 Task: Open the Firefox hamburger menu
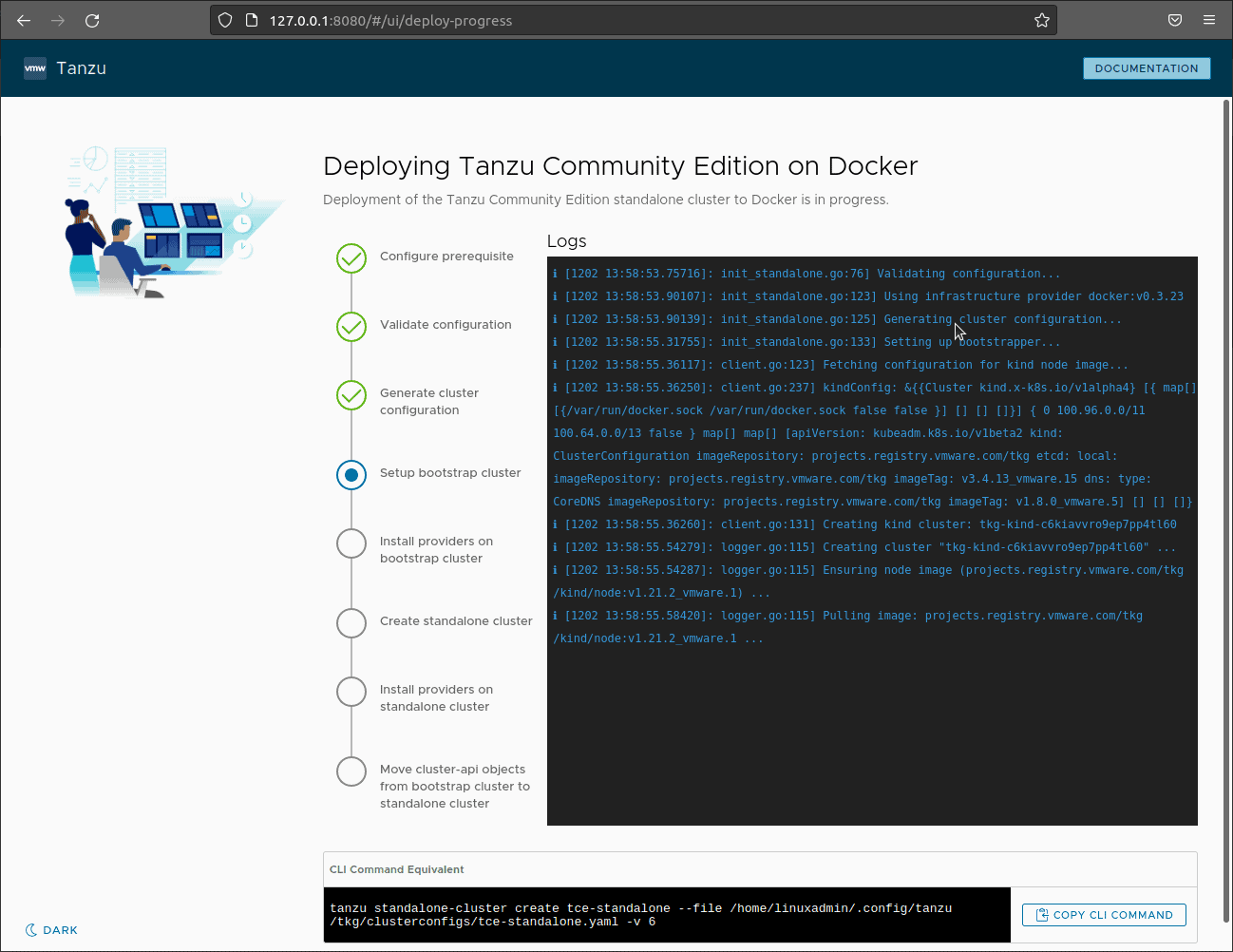tap(1209, 20)
